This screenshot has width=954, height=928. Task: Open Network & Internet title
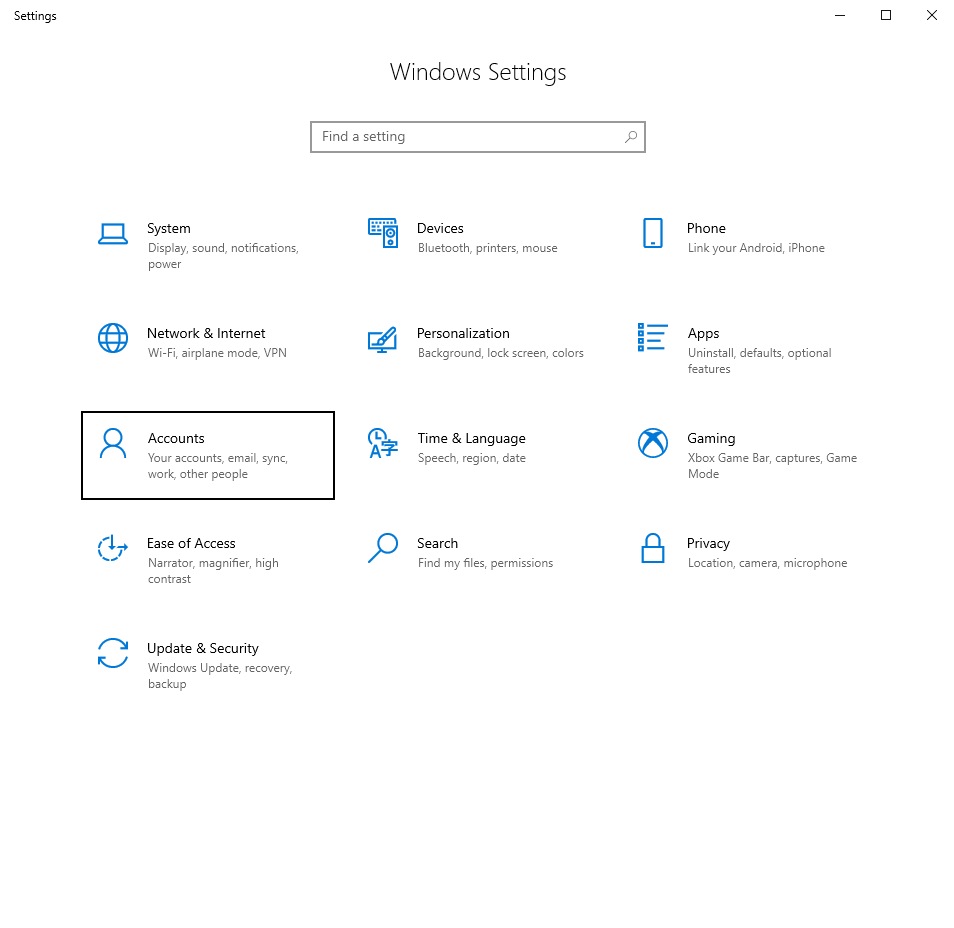tap(206, 333)
